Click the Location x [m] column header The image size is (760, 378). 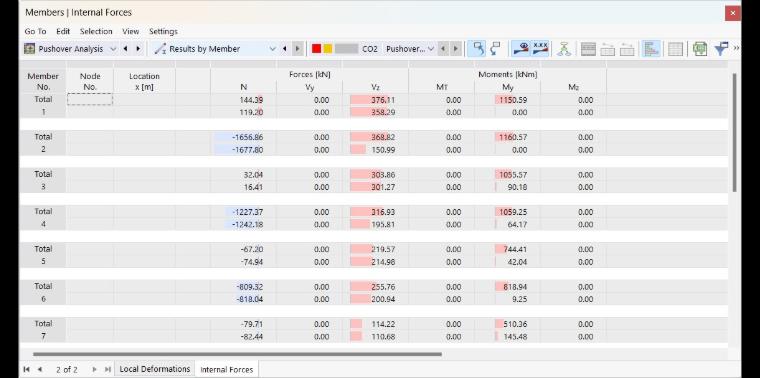pos(144,81)
